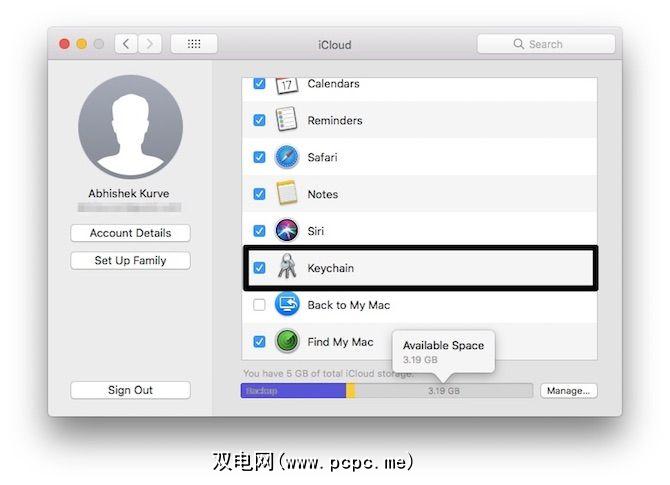Click the Reminders list icon

[x=286, y=120]
